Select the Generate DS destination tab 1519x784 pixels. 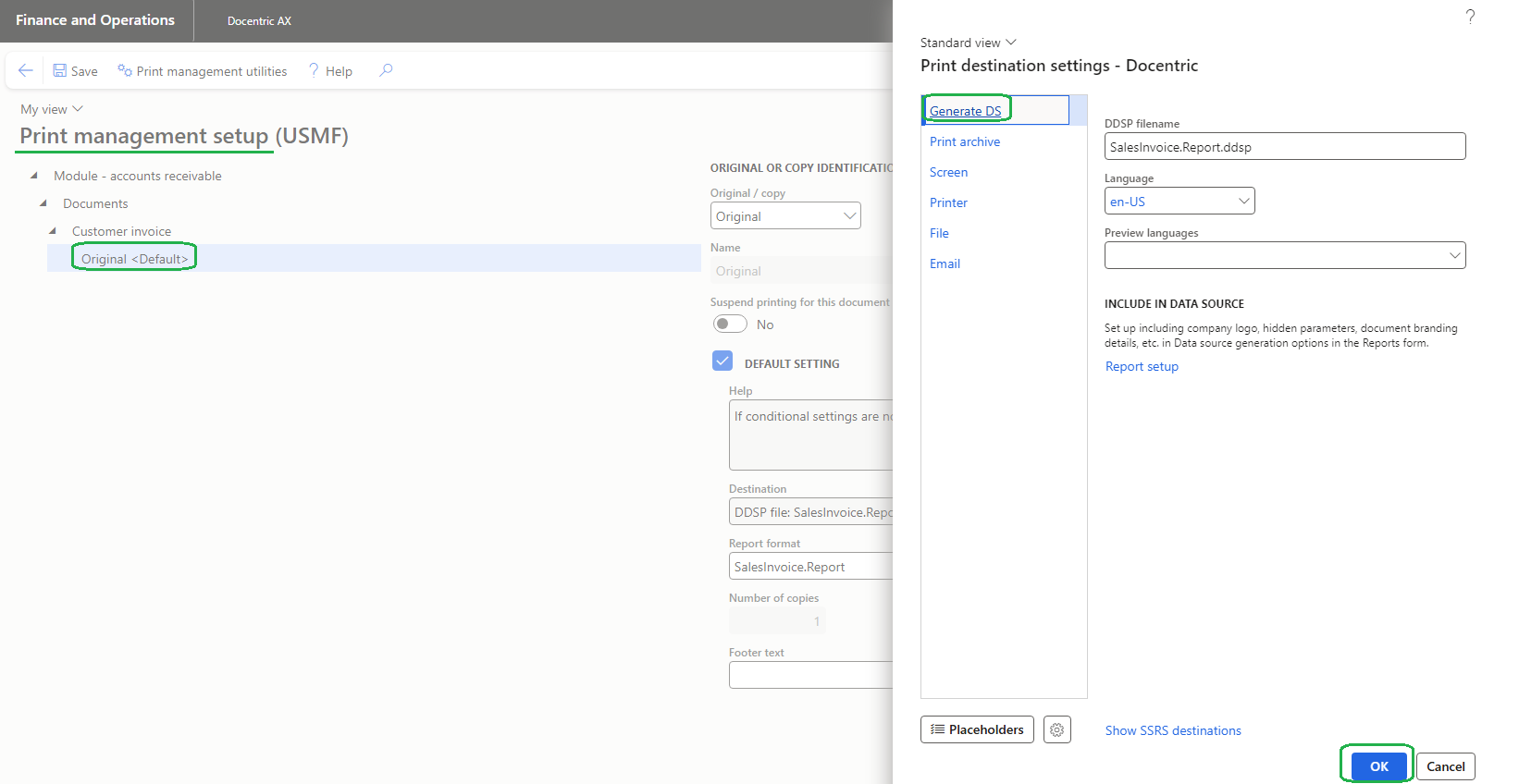[965, 111]
